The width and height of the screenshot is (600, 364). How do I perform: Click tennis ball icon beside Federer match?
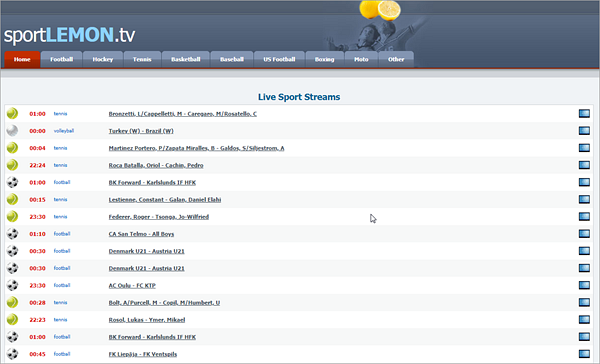[x=12, y=217]
